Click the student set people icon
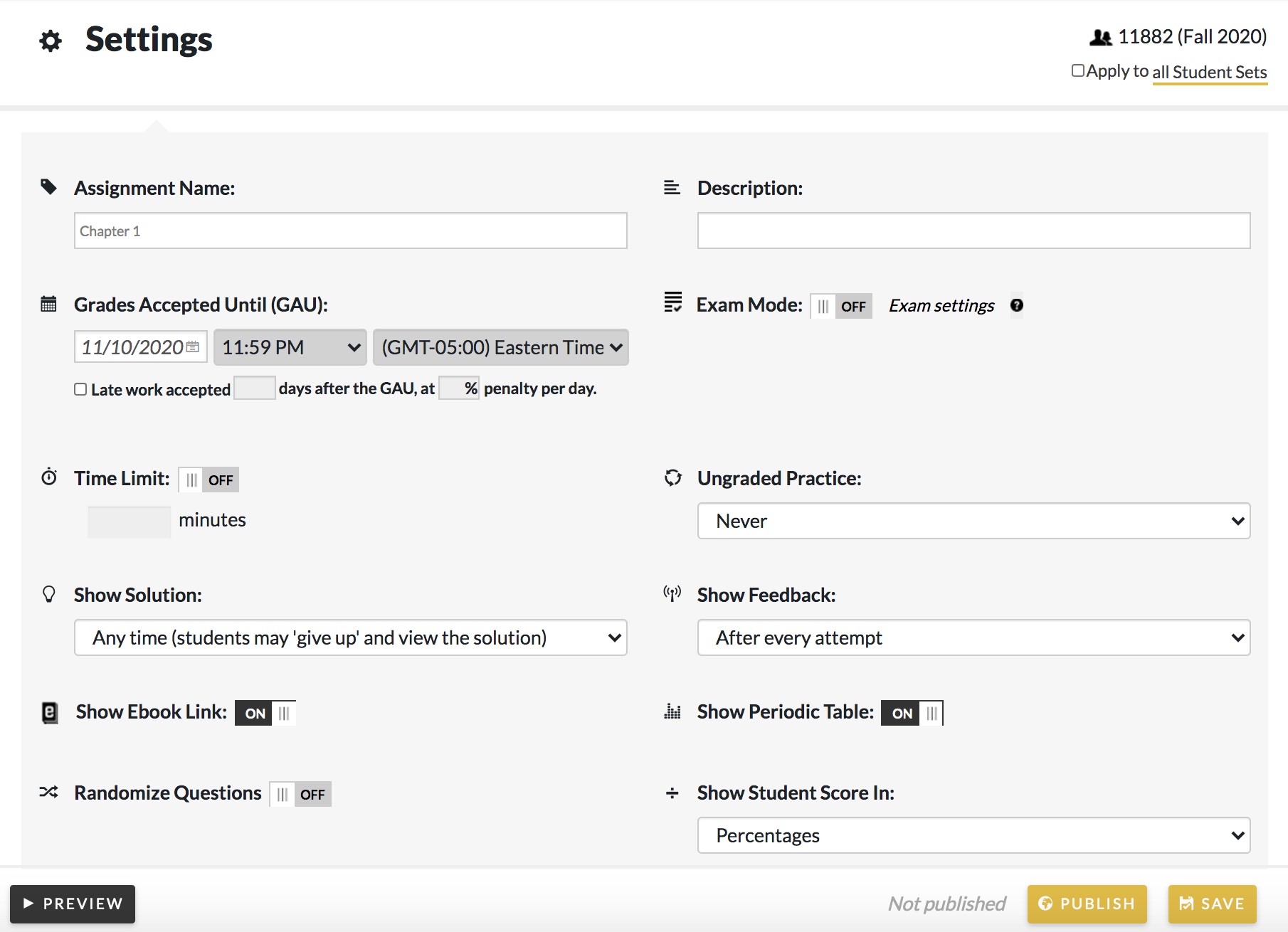The width and height of the screenshot is (1288, 932). click(x=1100, y=37)
